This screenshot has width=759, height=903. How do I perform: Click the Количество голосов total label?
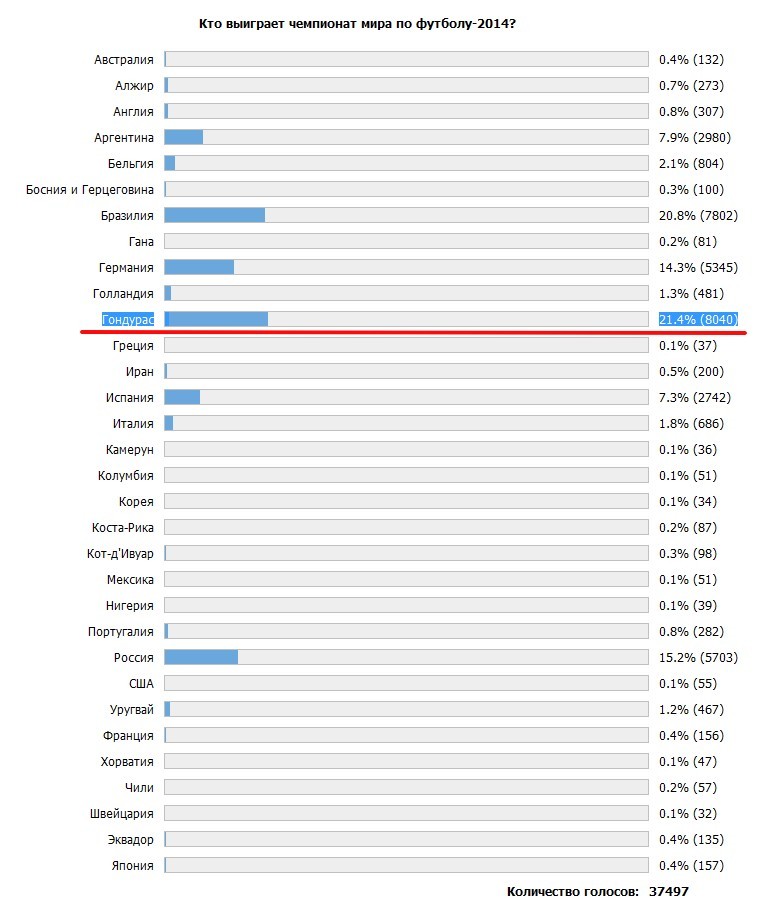tap(571, 891)
